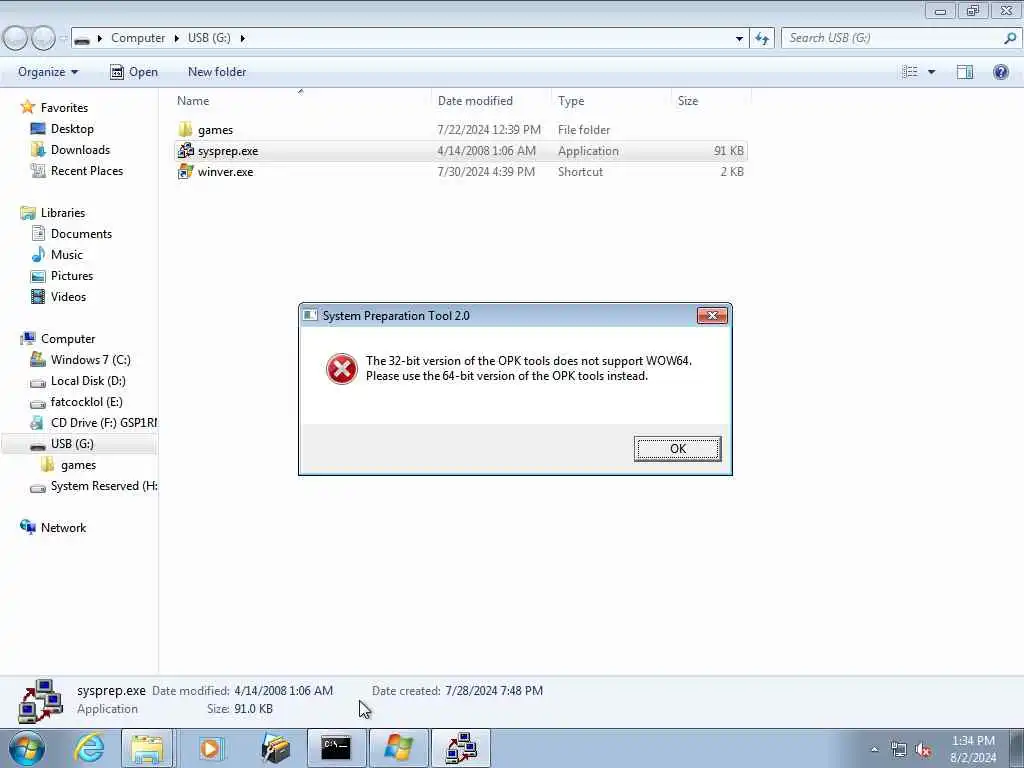The width and height of the screenshot is (1024, 768).
Task: Switch to Windows Explorer taskbar icon
Action: pos(148,748)
